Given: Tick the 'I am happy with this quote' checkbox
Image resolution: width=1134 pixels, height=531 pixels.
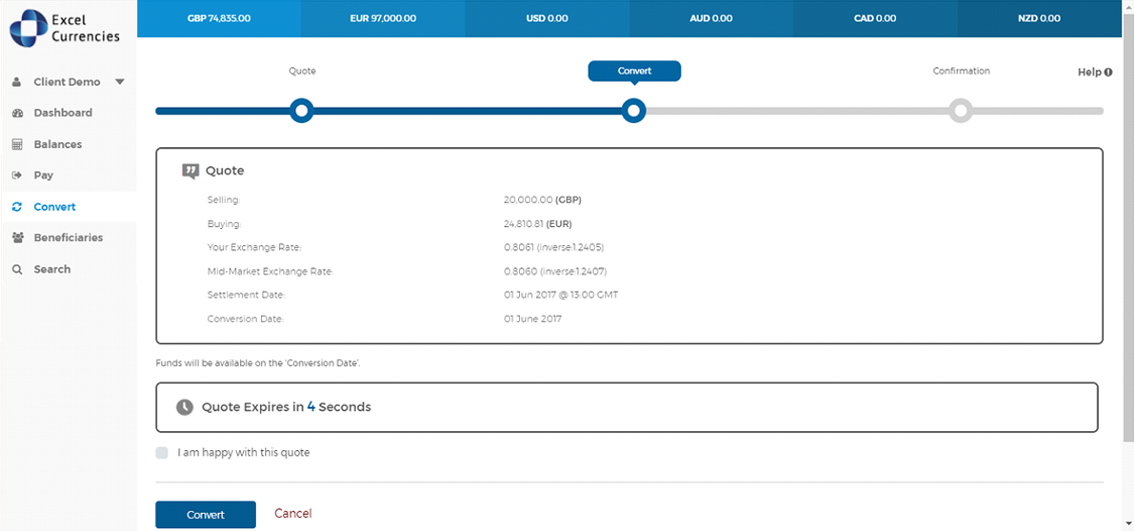Looking at the screenshot, I should [162, 453].
